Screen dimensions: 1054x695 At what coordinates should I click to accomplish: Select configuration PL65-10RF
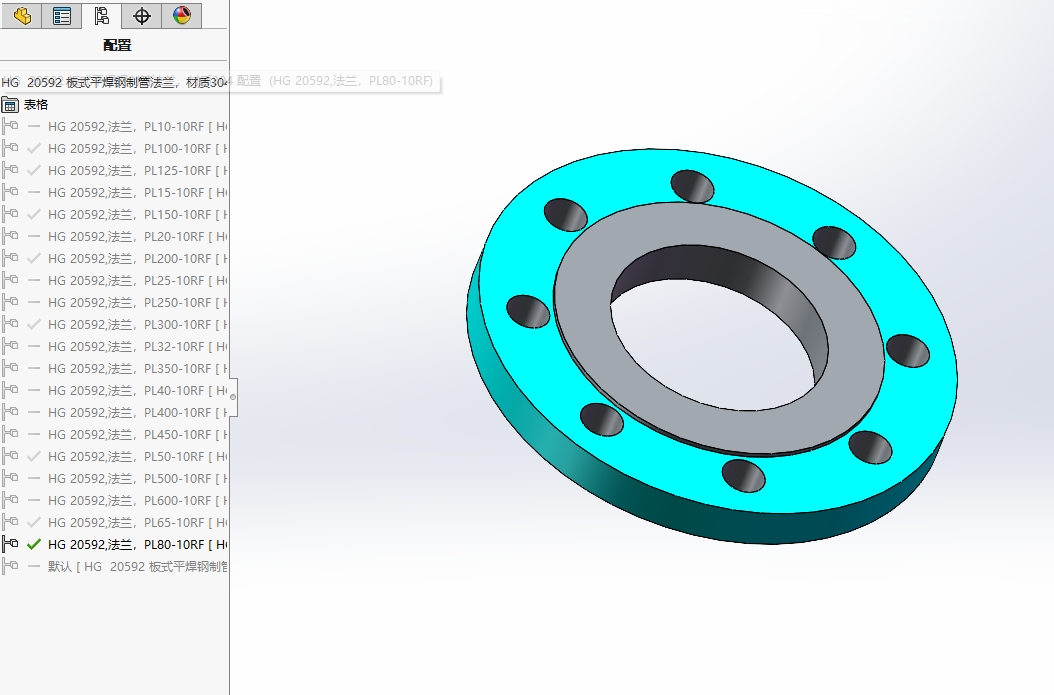coord(137,522)
